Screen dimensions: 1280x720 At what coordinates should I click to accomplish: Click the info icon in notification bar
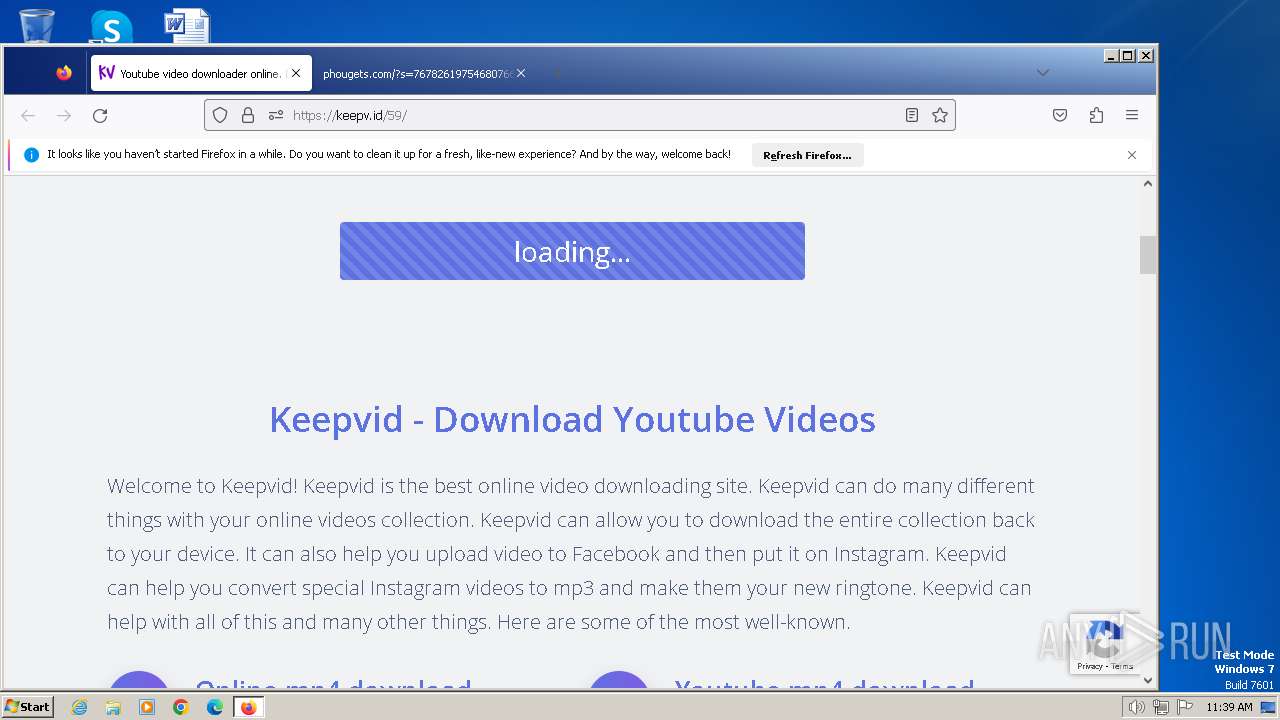pyautogui.click(x=31, y=155)
